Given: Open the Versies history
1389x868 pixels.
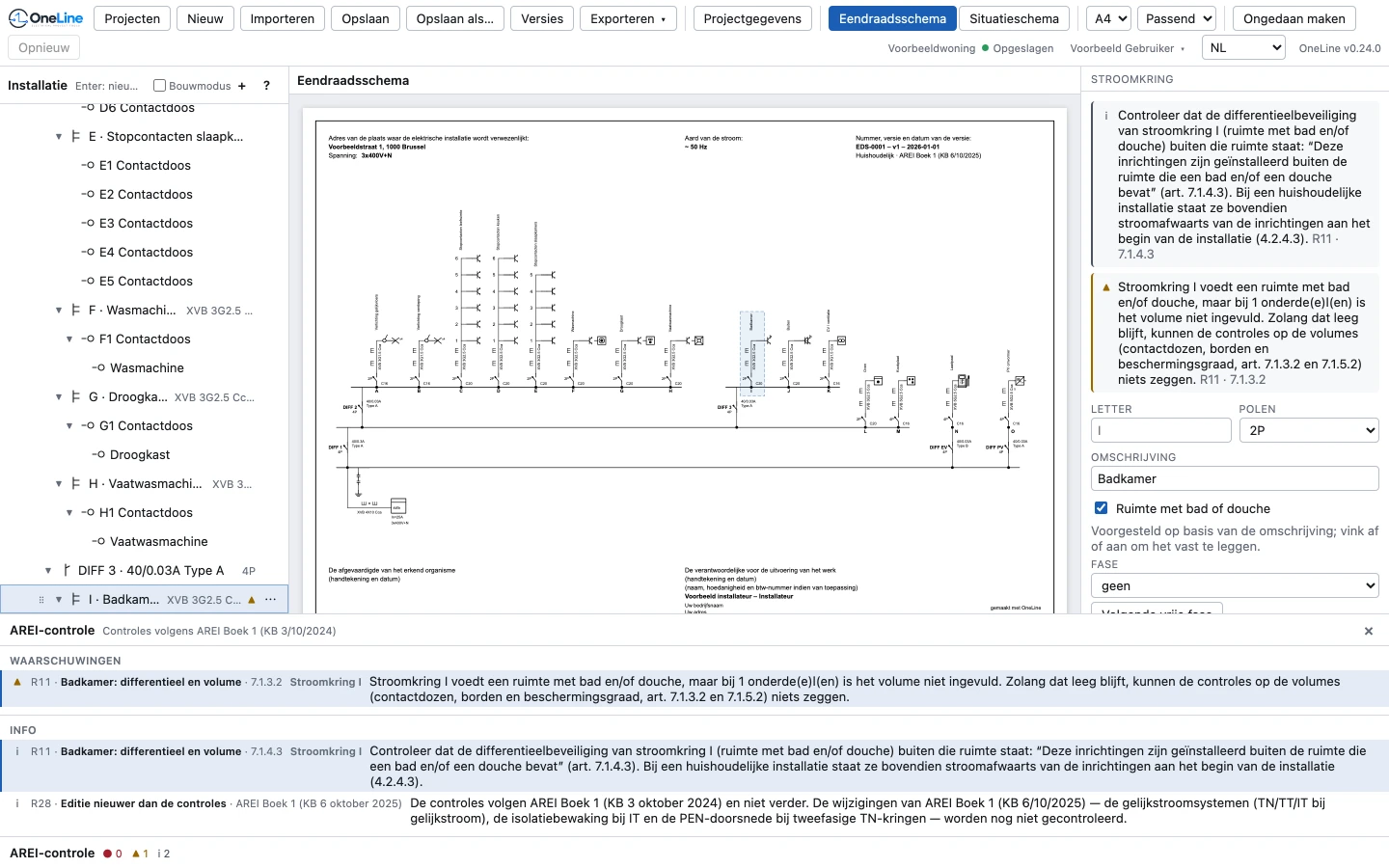Looking at the screenshot, I should (542, 18).
